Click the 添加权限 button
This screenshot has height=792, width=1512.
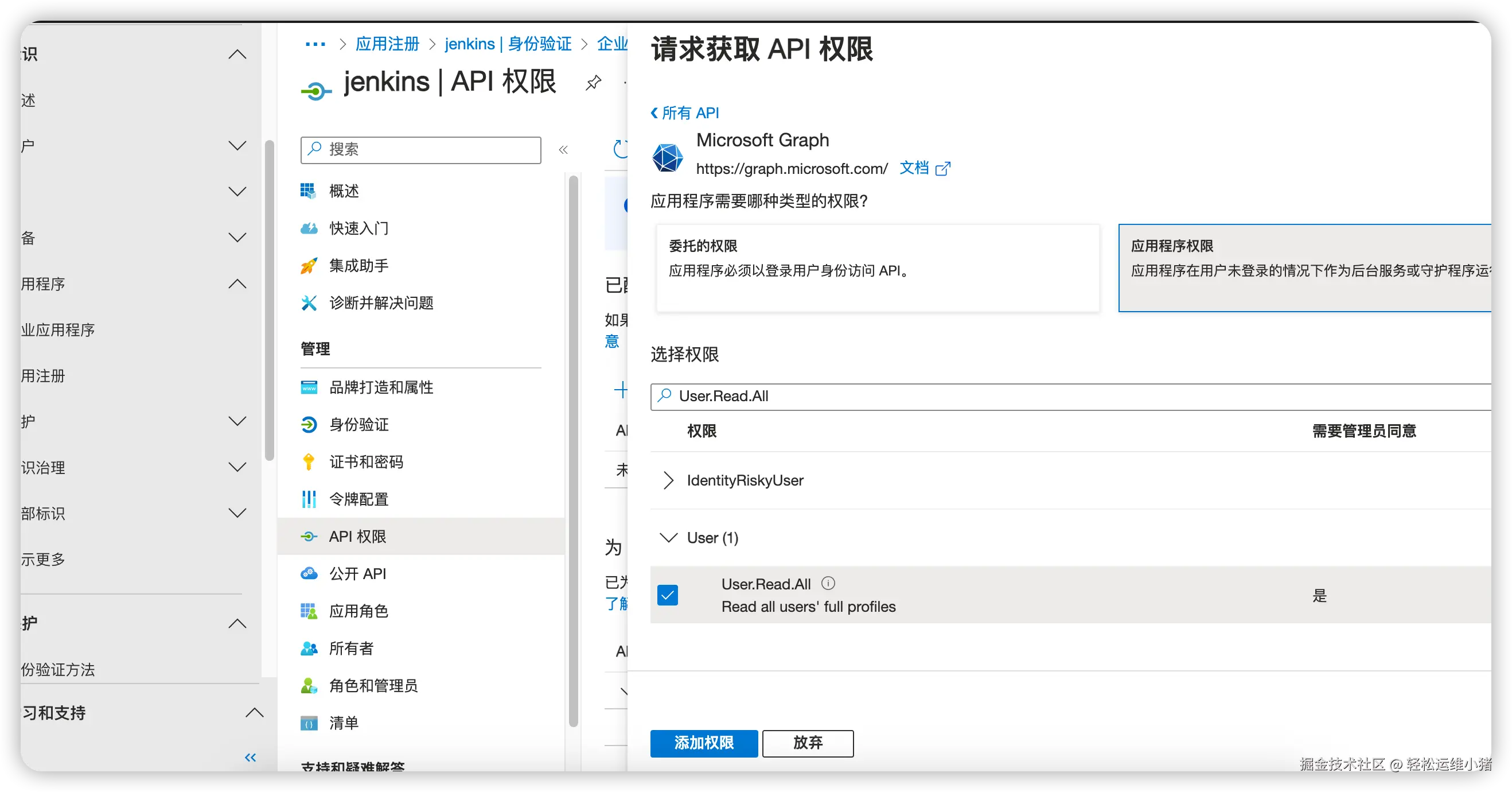(703, 743)
